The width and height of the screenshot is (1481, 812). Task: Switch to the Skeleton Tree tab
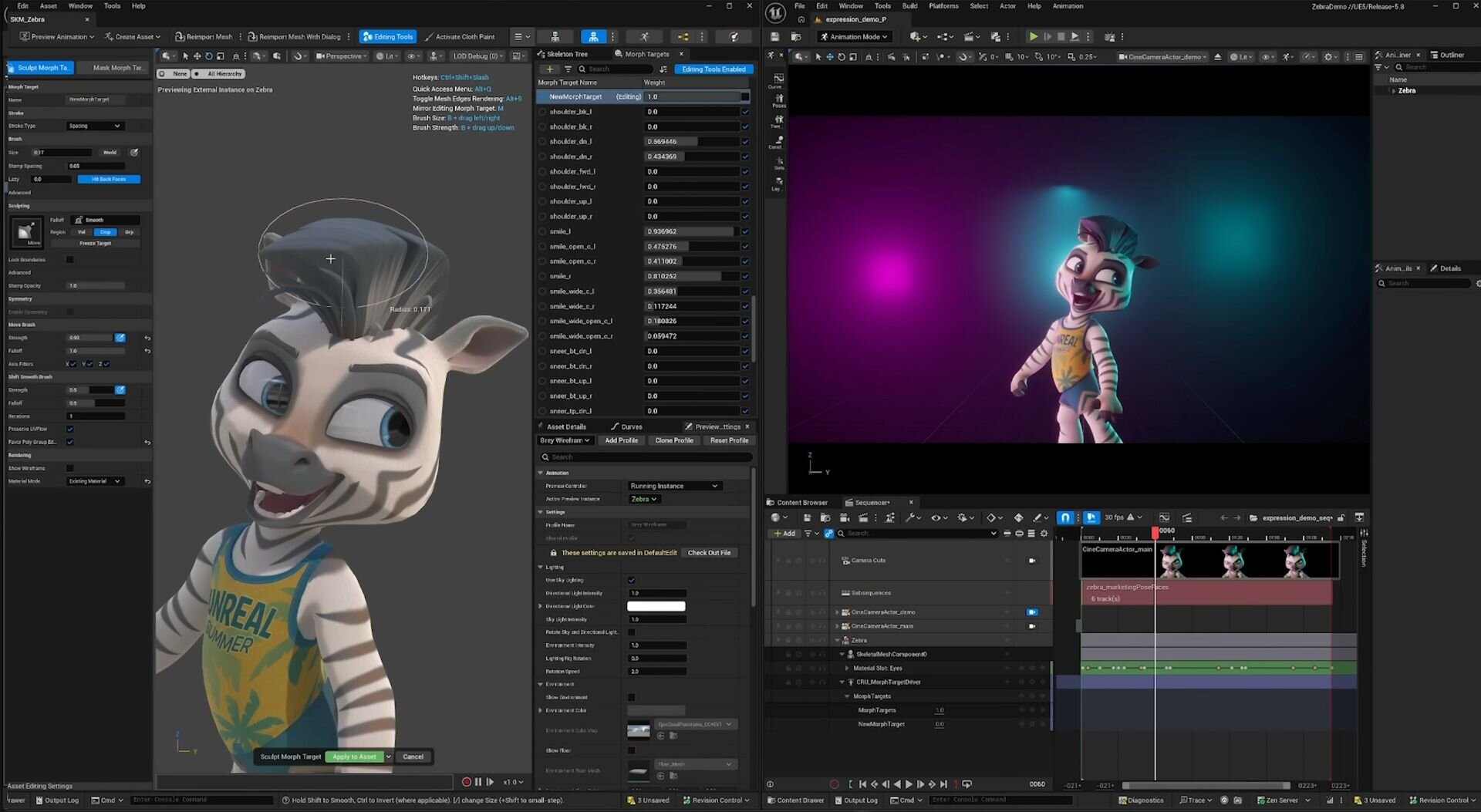562,54
